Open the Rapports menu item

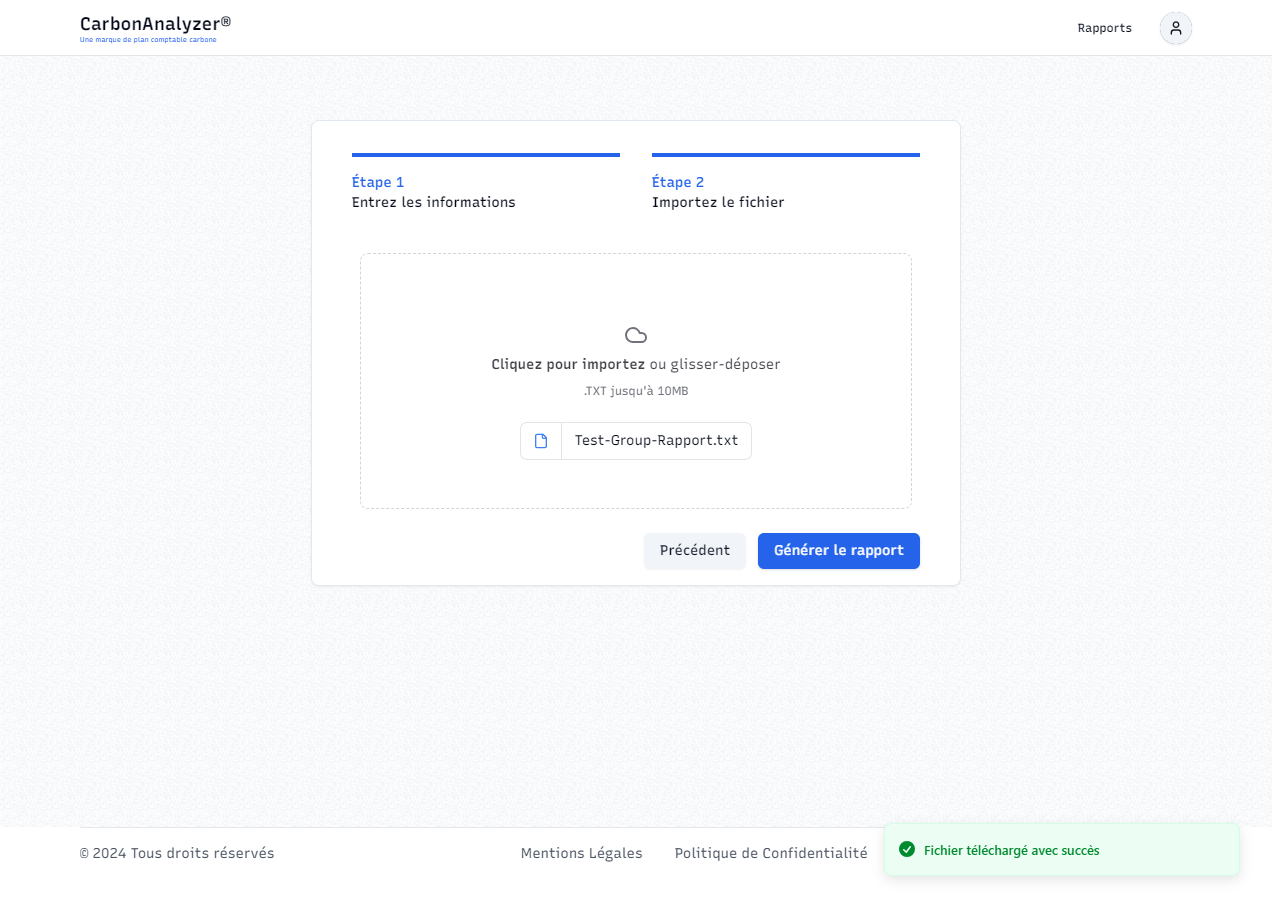1104,28
